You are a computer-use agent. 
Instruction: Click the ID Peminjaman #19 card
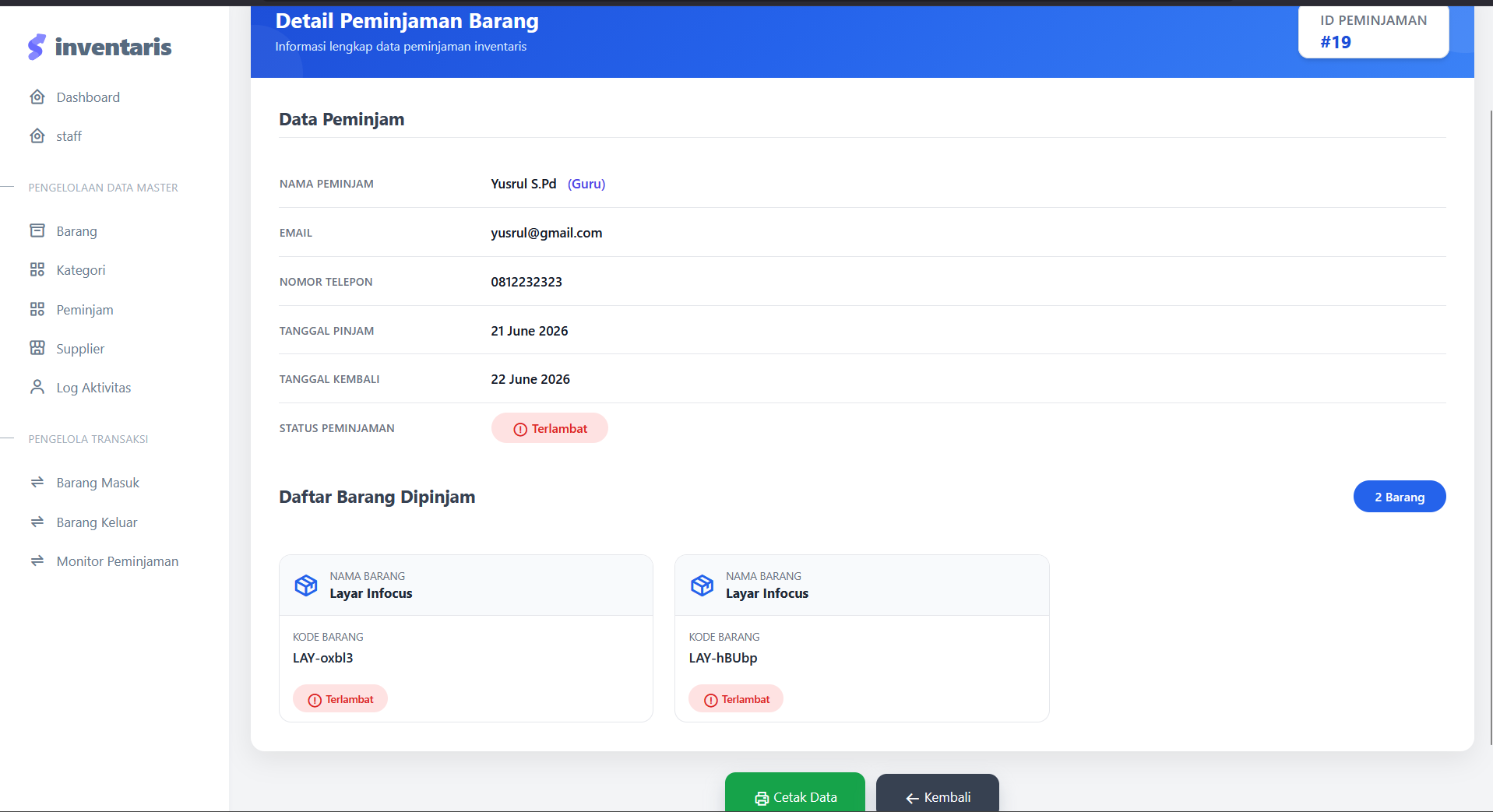[1374, 32]
